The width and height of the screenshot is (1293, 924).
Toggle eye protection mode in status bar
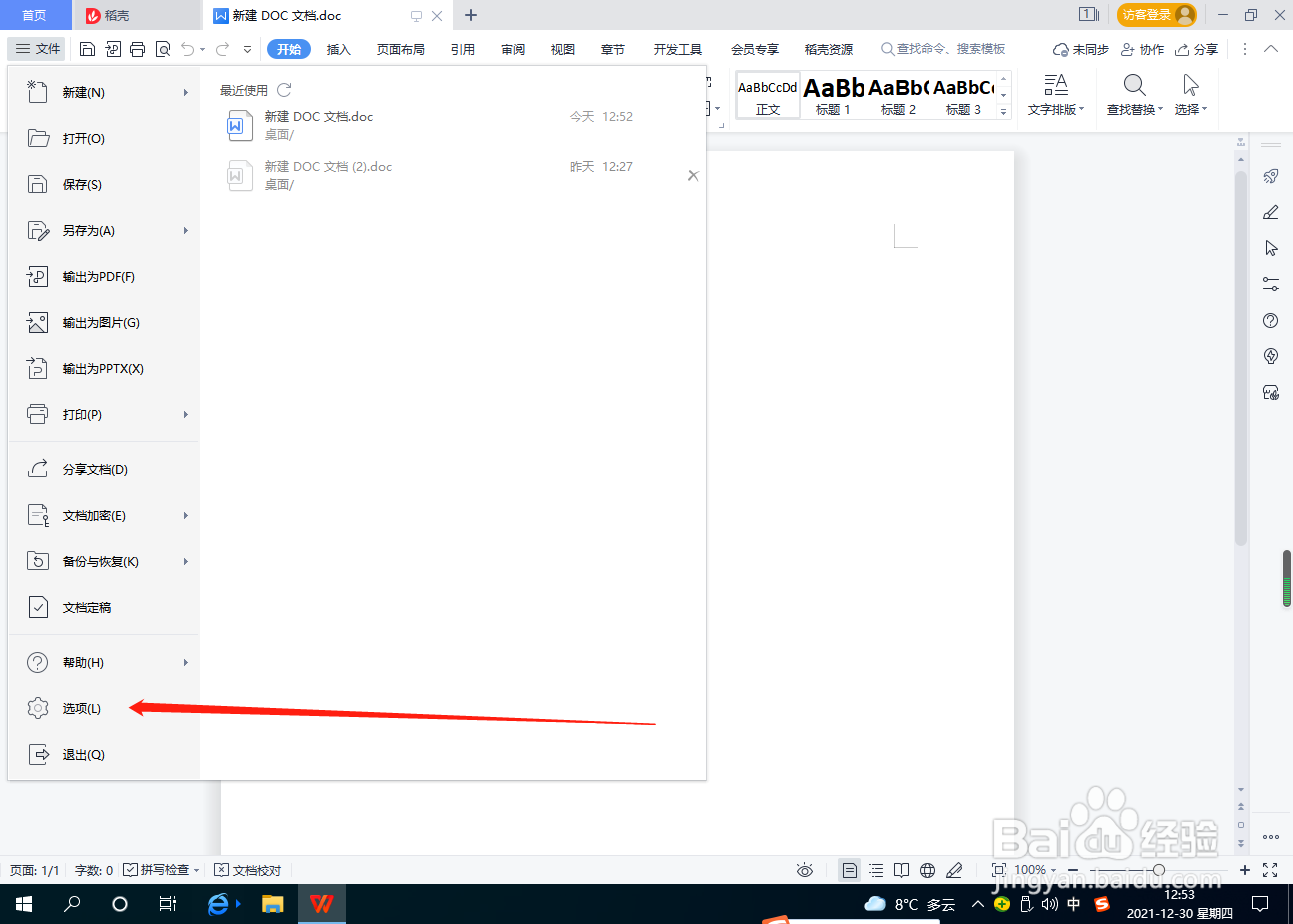[805, 870]
